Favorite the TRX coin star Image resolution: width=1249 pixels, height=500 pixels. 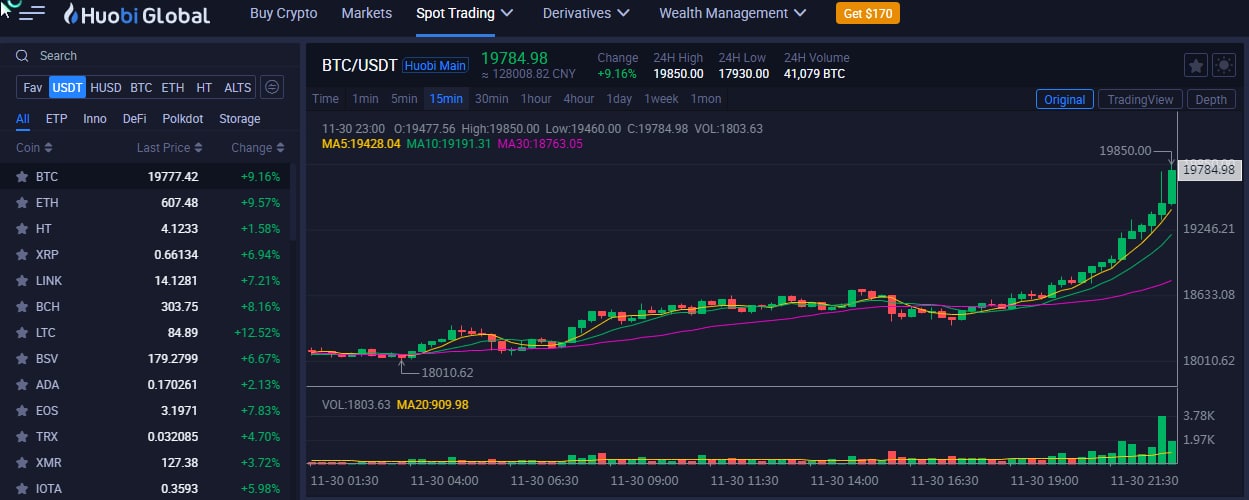22,436
